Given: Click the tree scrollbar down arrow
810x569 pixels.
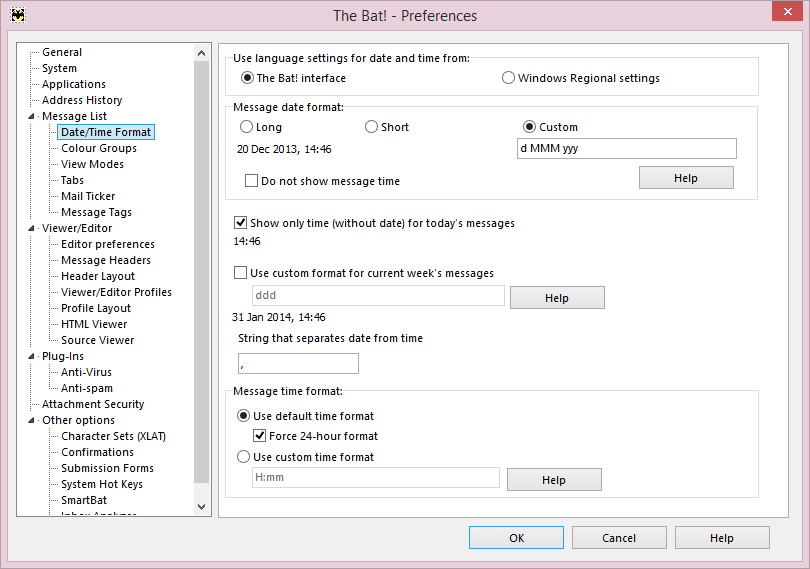Looking at the screenshot, I should [x=201, y=507].
